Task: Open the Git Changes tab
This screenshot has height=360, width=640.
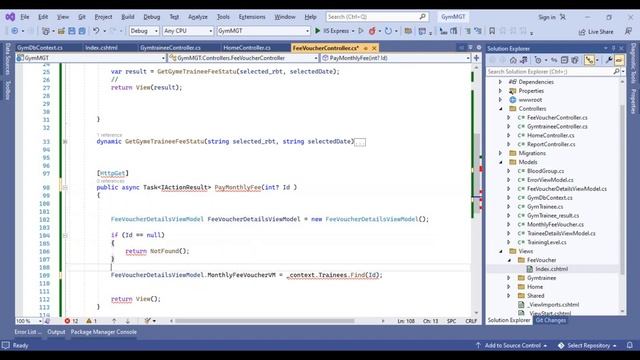Action: click(551, 320)
